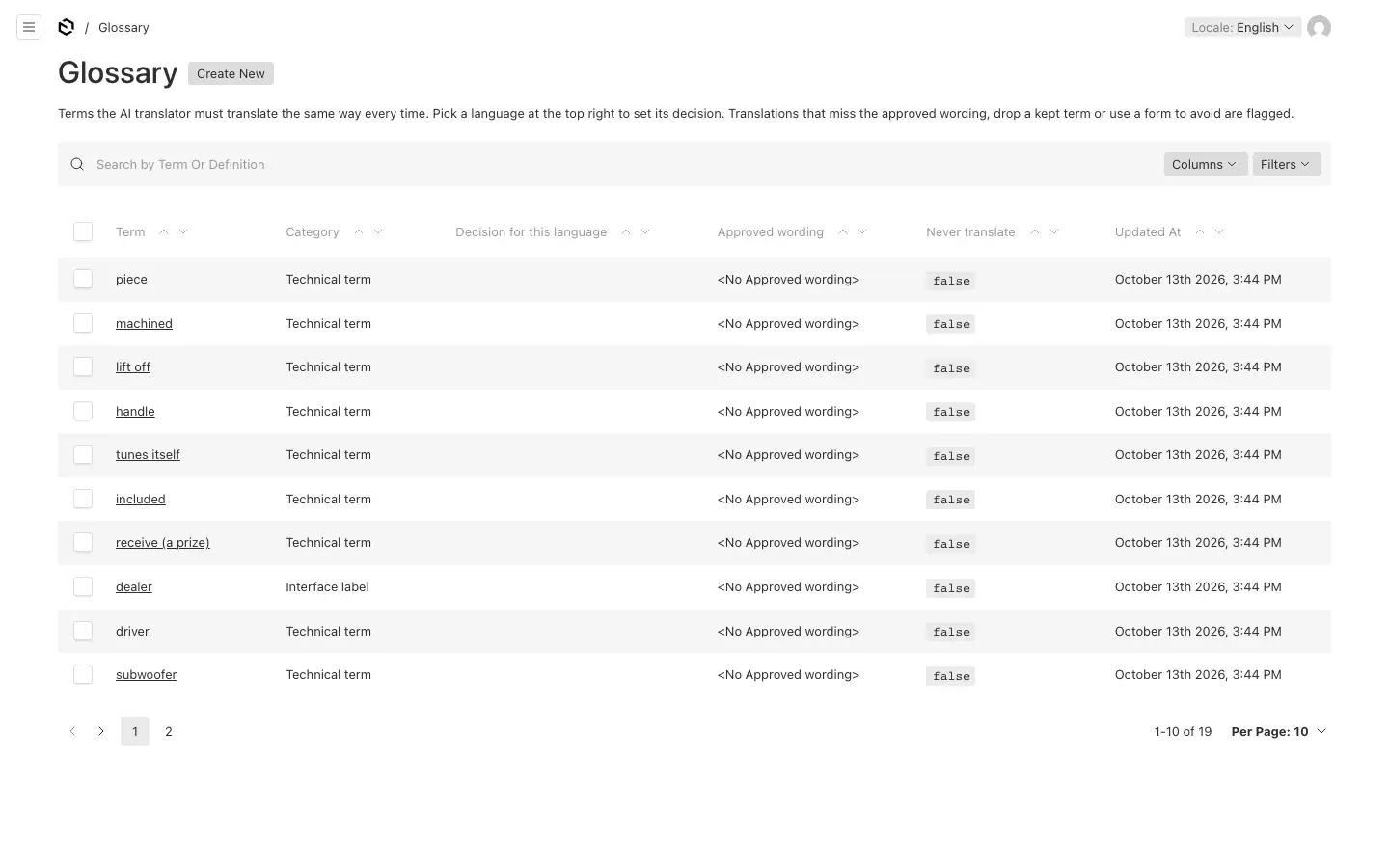Screen dimensions: 1389x868
Task: Select all rows checkbox in header
Action: pyautogui.click(x=83, y=231)
